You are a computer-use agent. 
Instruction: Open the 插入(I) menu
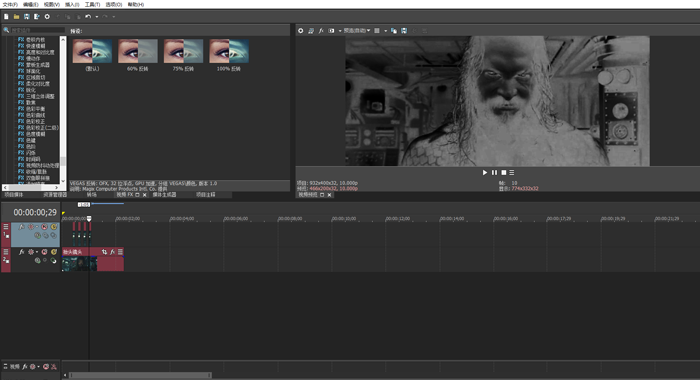pos(72,4)
